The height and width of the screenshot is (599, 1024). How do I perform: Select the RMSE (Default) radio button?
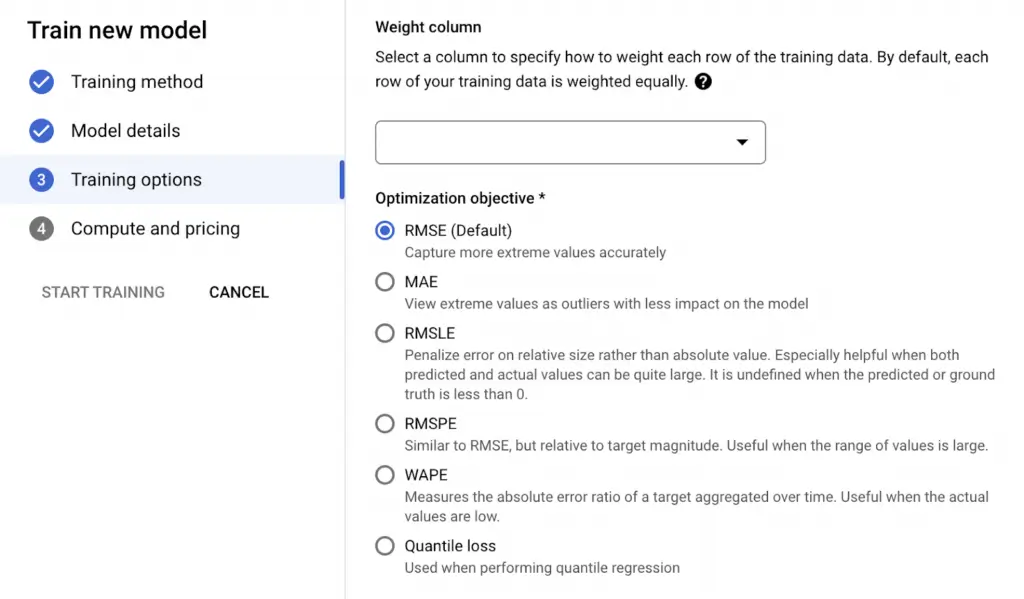point(385,231)
